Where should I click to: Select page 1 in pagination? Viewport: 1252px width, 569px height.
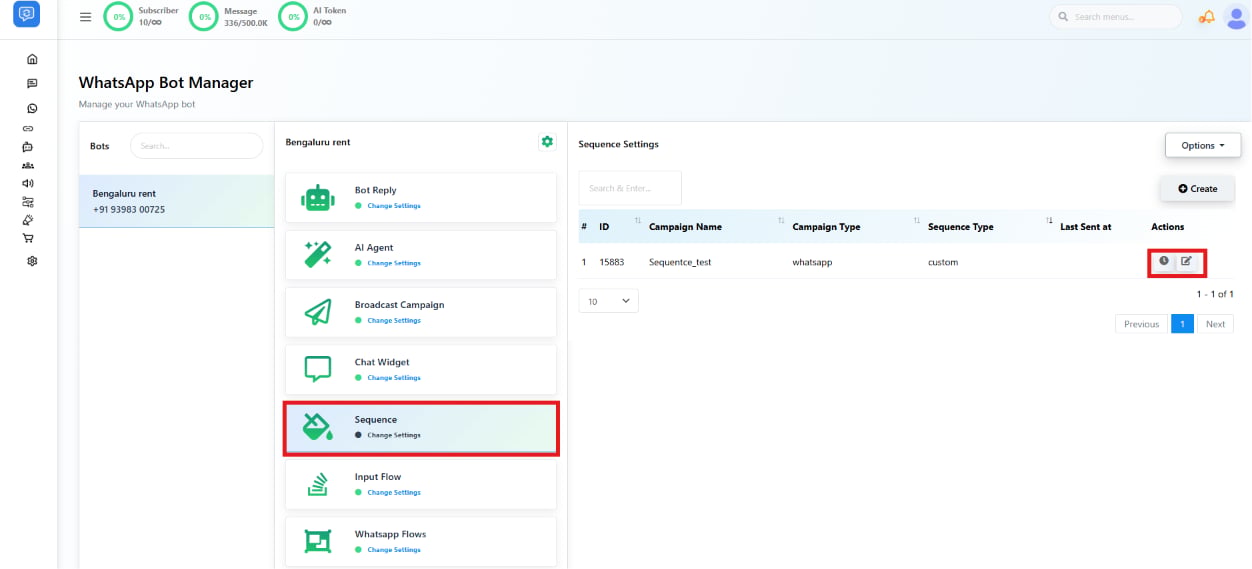click(1182, 324)
